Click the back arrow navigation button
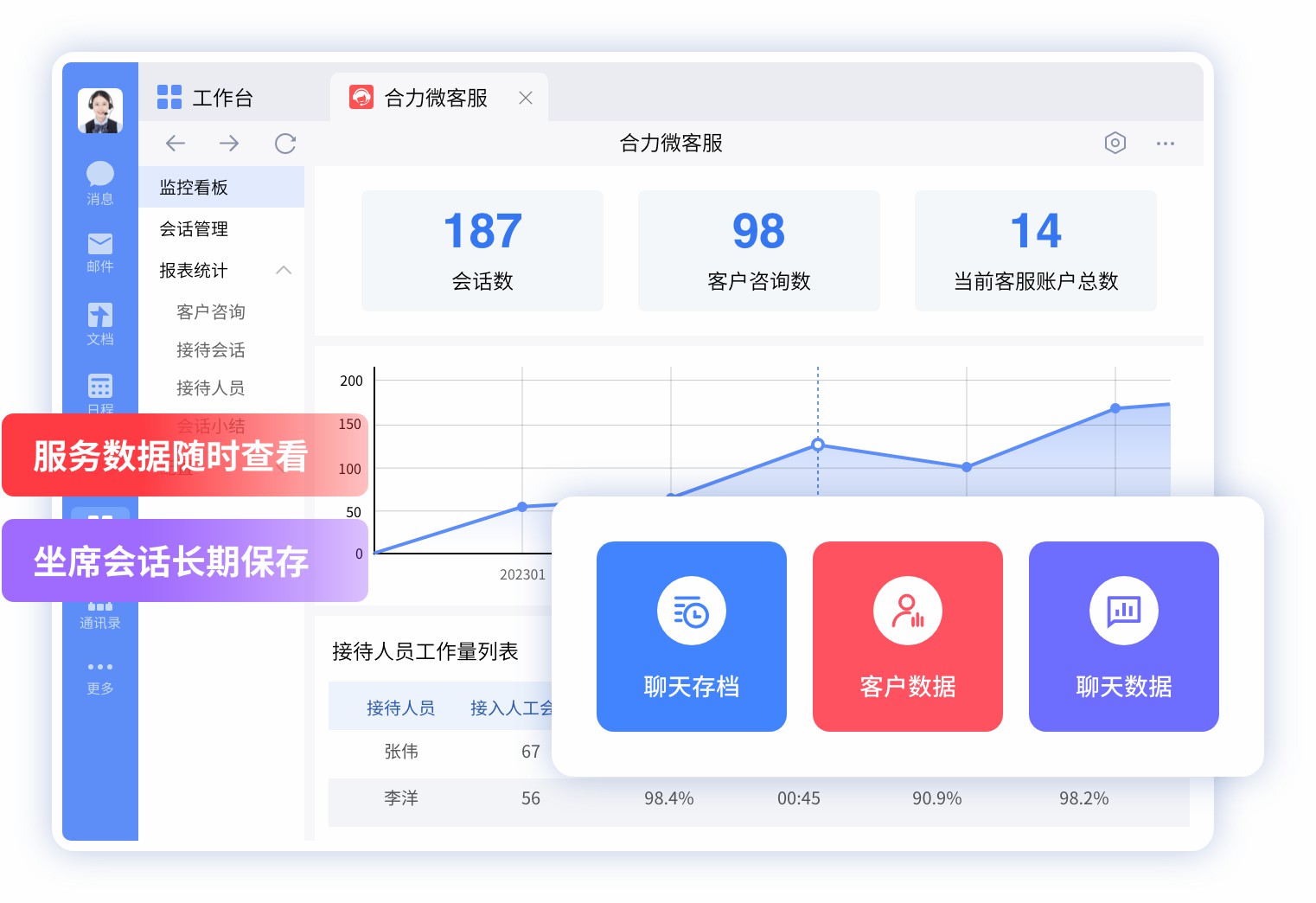 coord(176,143)
